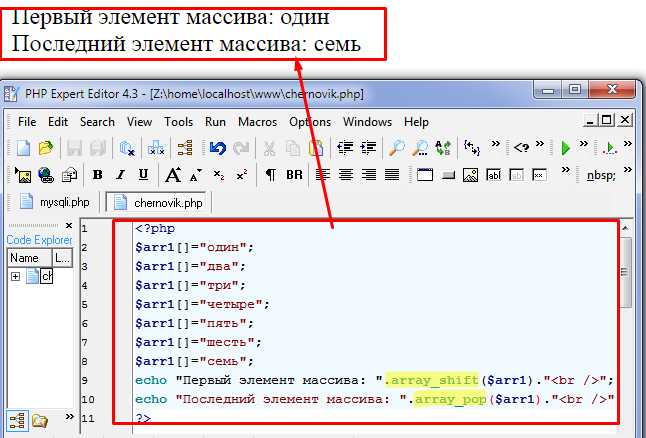Image resolution: width=646 pixels, height=438 pixels.
Task: Click the Run script green arrow
Action: [566, 148]
